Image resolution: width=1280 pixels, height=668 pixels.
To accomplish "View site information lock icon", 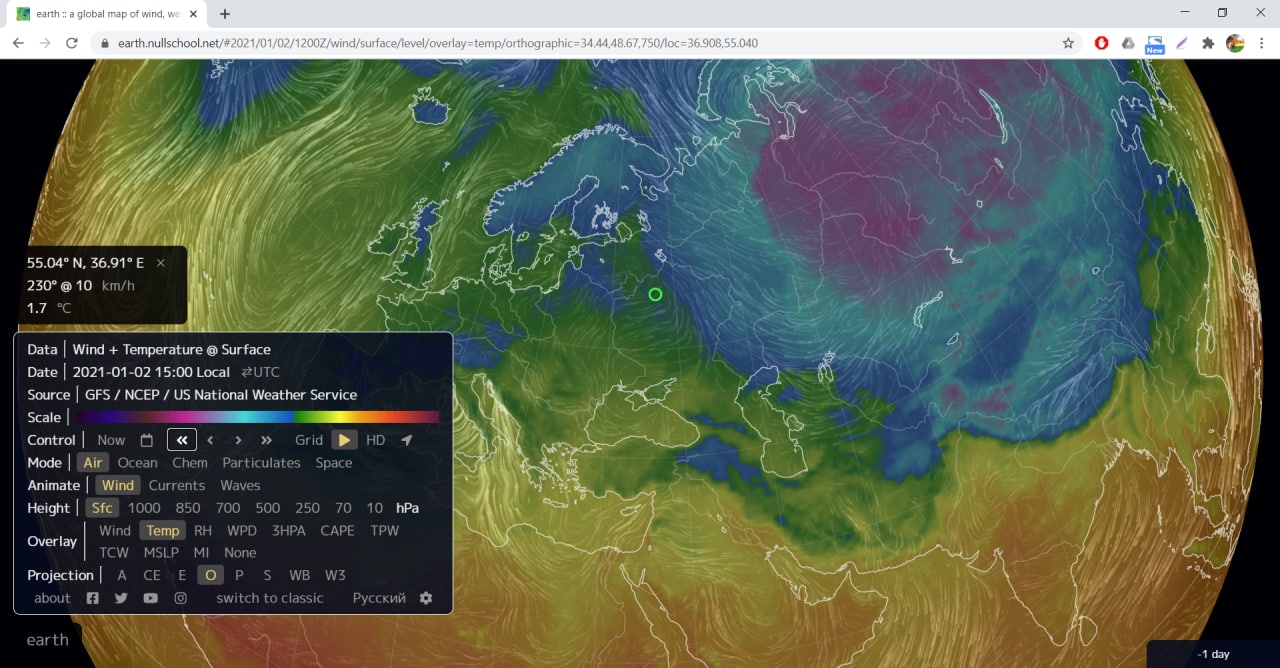I will click(104, 43).
